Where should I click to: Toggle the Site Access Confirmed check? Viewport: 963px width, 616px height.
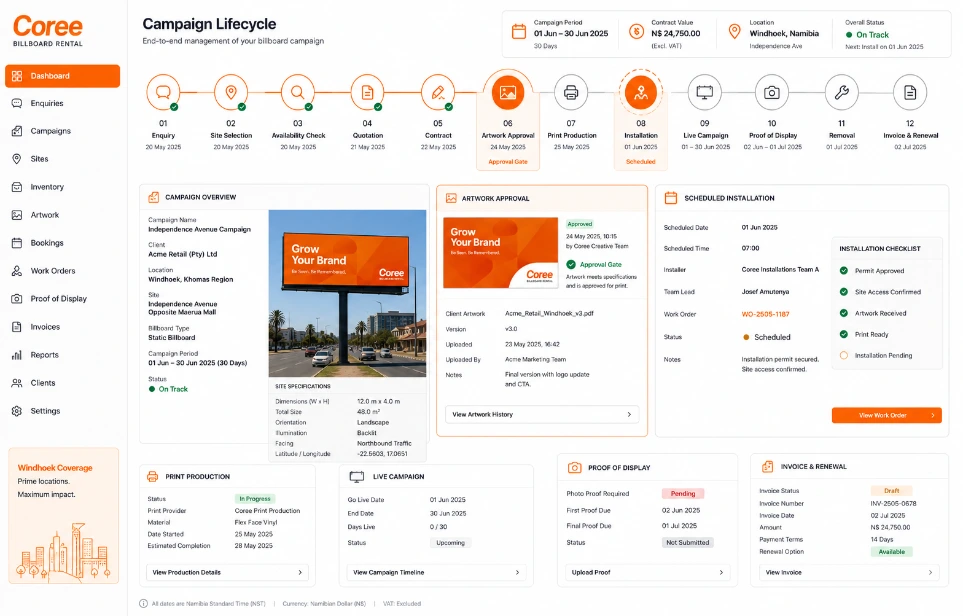844,292
